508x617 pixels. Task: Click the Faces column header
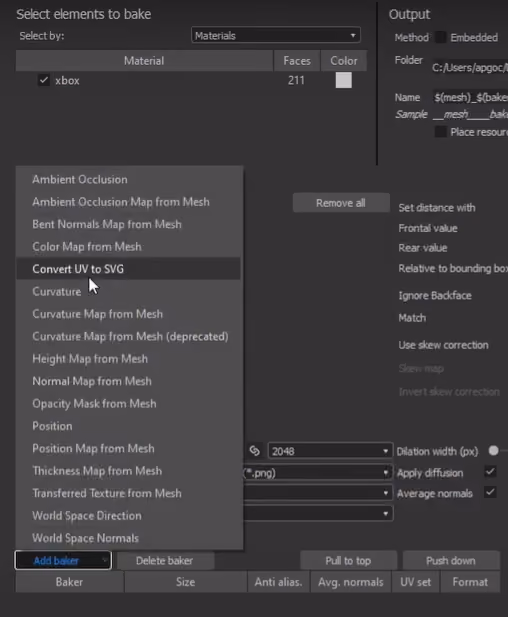[x=297, y=61]
